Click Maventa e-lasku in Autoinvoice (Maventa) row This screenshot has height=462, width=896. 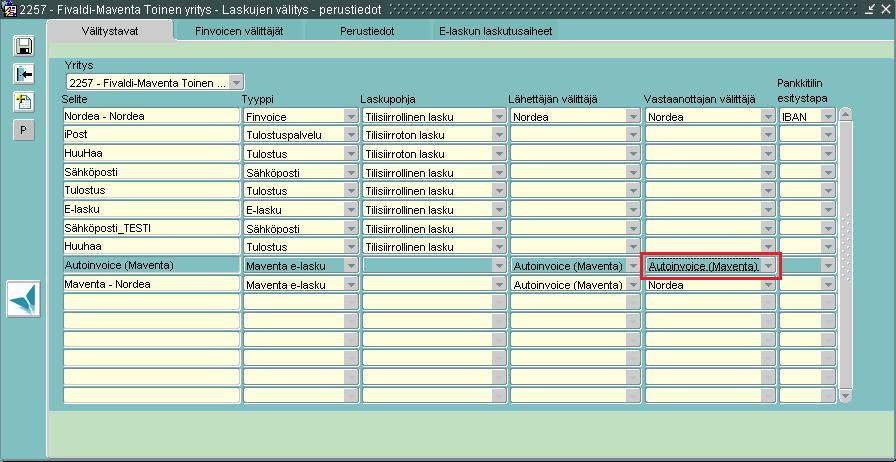point(286,266)
